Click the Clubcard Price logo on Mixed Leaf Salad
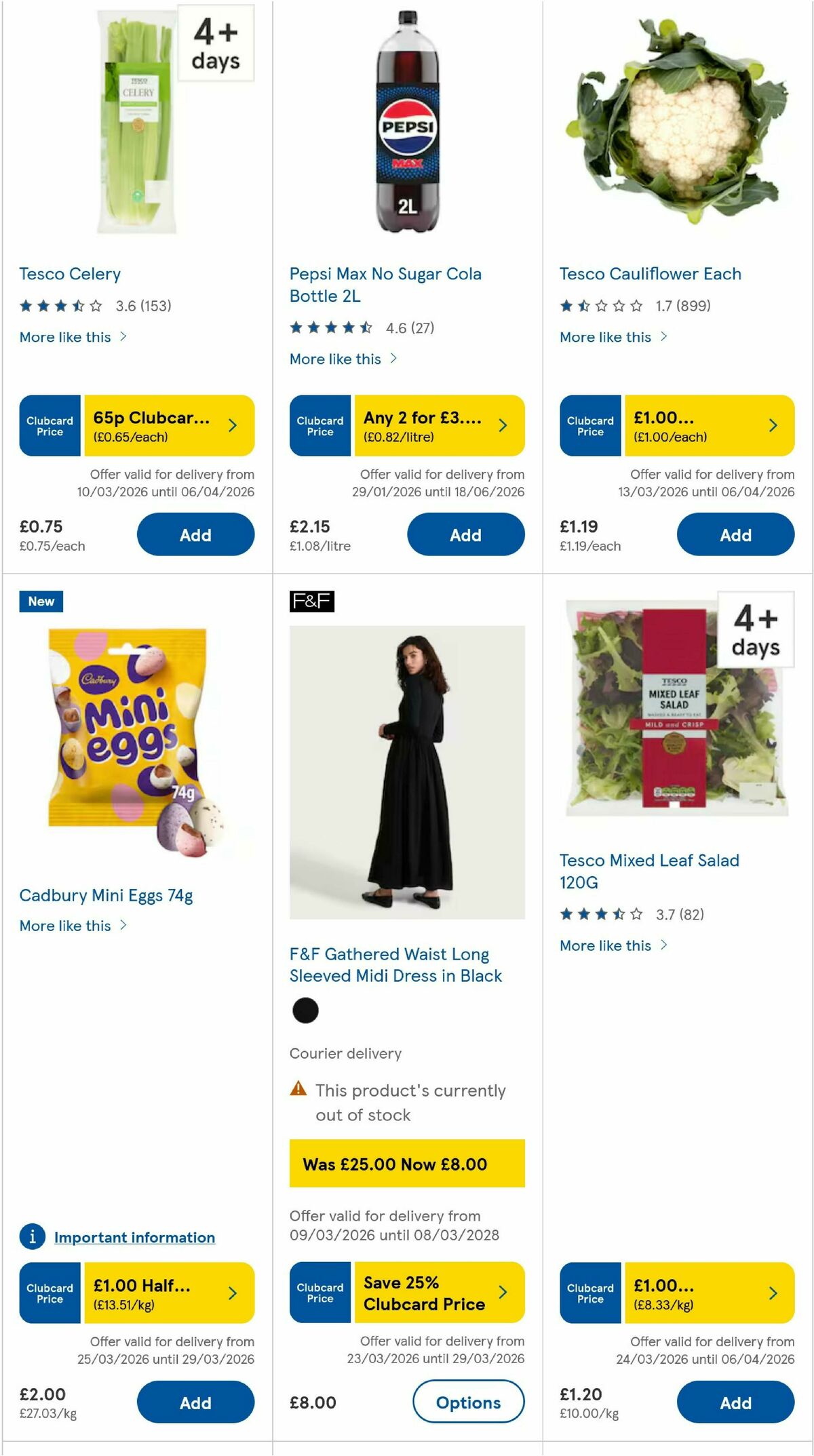The image size is (814, 1456). (589, 1293)
